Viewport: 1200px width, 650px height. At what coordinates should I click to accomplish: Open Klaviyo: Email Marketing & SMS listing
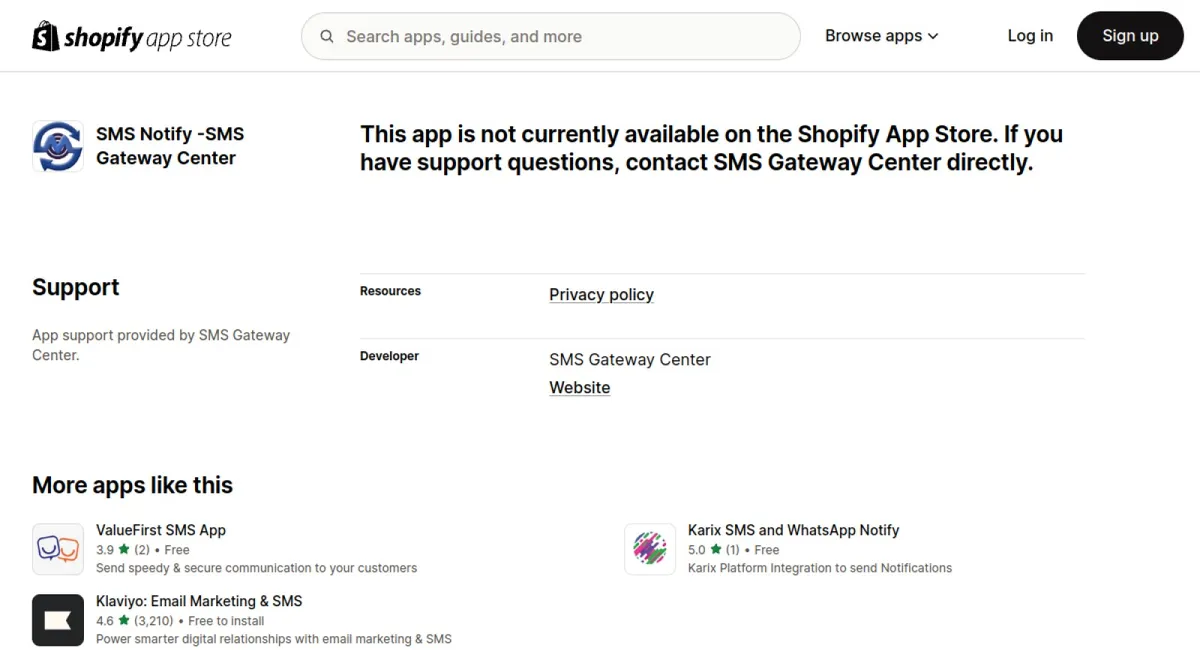[199, 601]
